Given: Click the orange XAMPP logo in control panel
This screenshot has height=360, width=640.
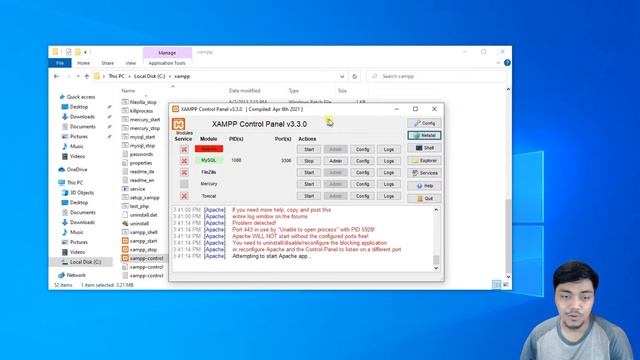Looking at the screenshot, I should (x=178, y=124).
